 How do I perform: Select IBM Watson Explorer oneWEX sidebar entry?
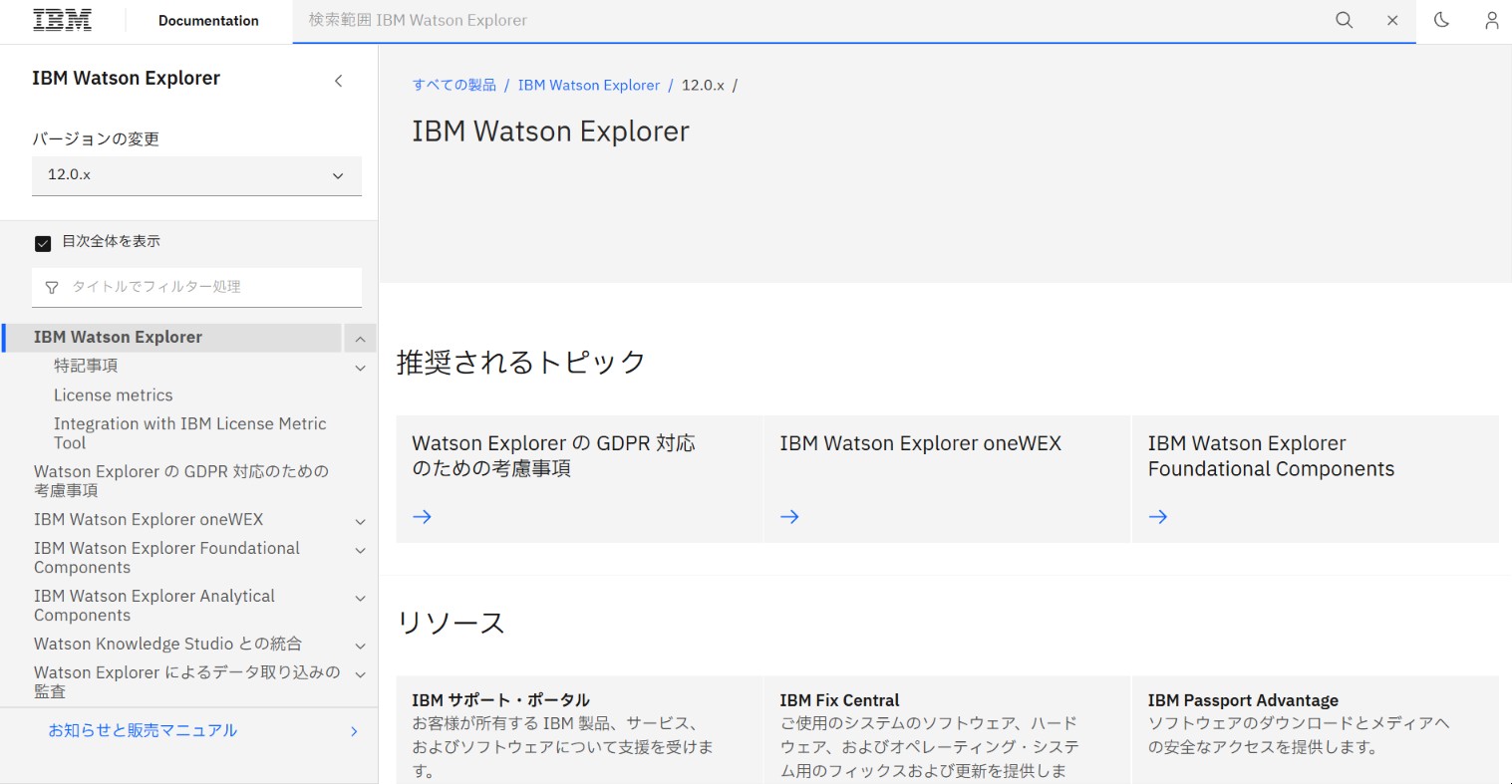point(149,520)
